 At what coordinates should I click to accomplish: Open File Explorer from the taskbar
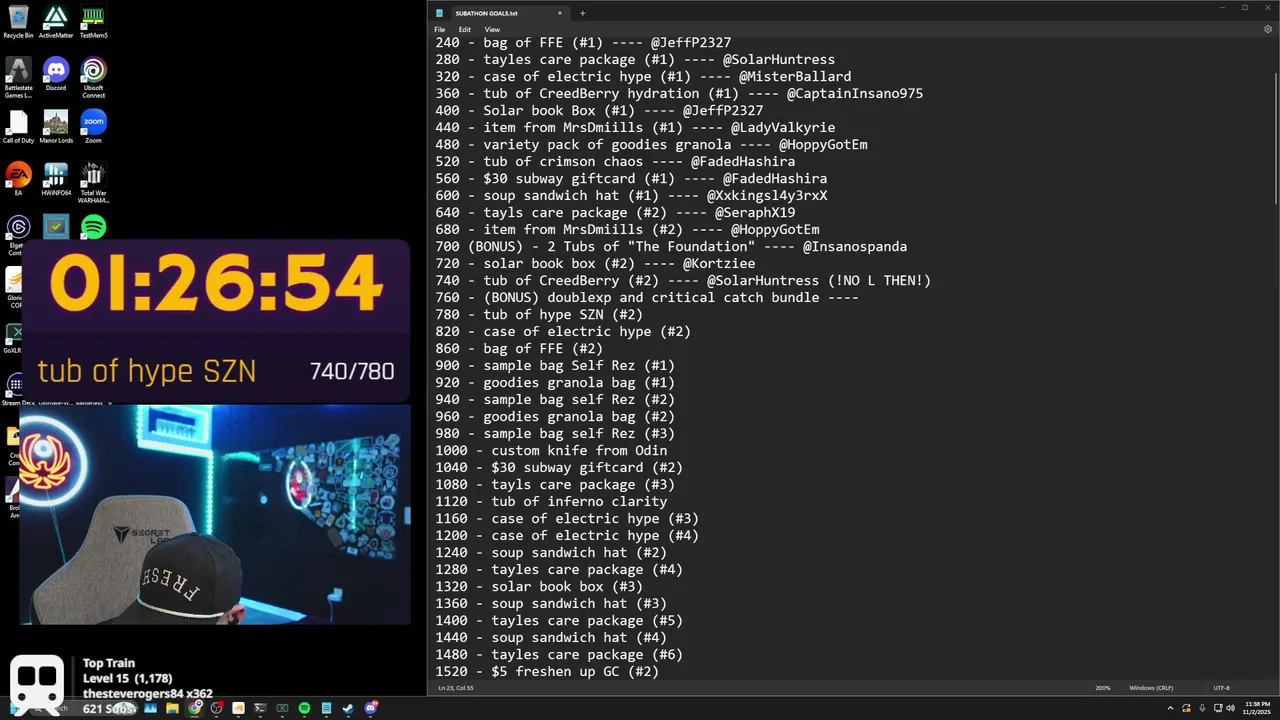[x=172, y=708]
